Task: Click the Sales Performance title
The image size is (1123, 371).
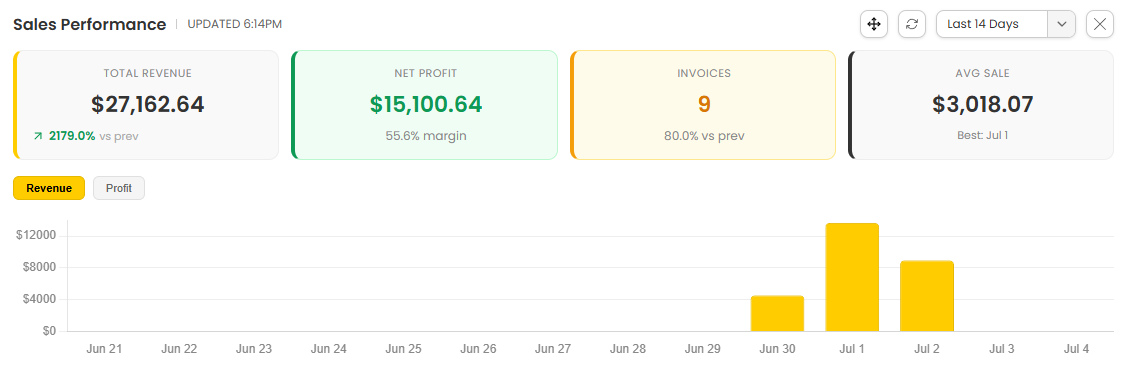Action: point(90,24)
